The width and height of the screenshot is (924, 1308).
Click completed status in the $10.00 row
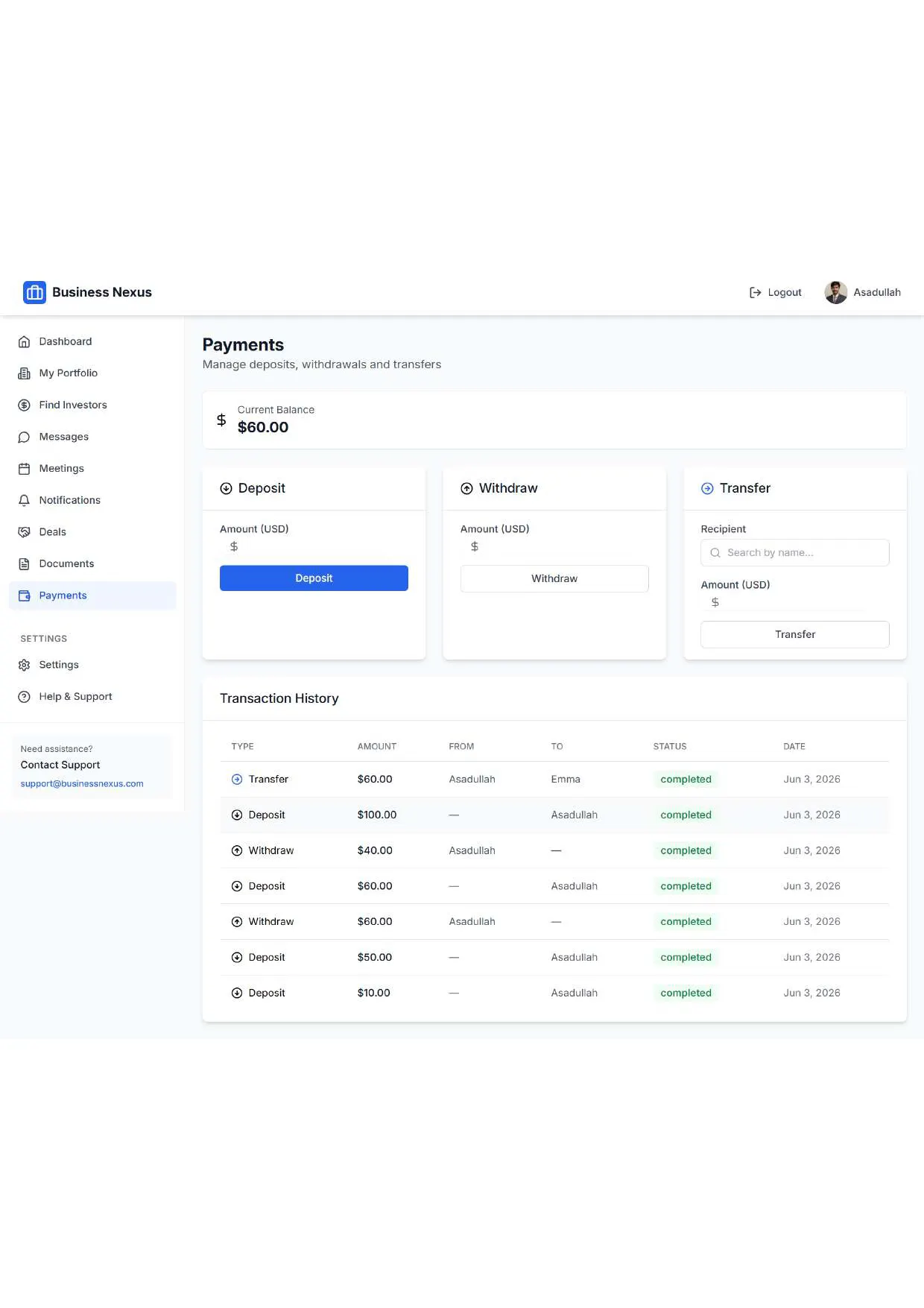686,993
